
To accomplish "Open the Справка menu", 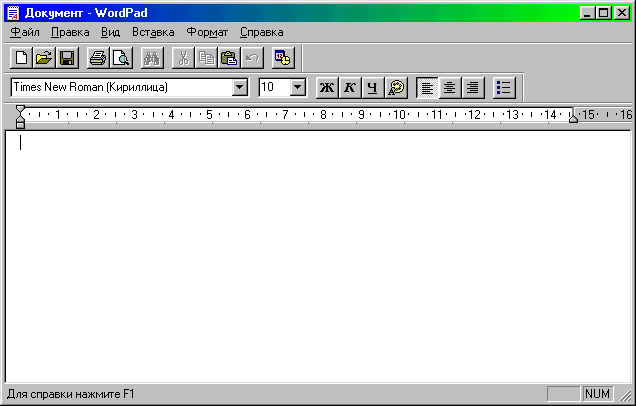I will pos(262,32).
